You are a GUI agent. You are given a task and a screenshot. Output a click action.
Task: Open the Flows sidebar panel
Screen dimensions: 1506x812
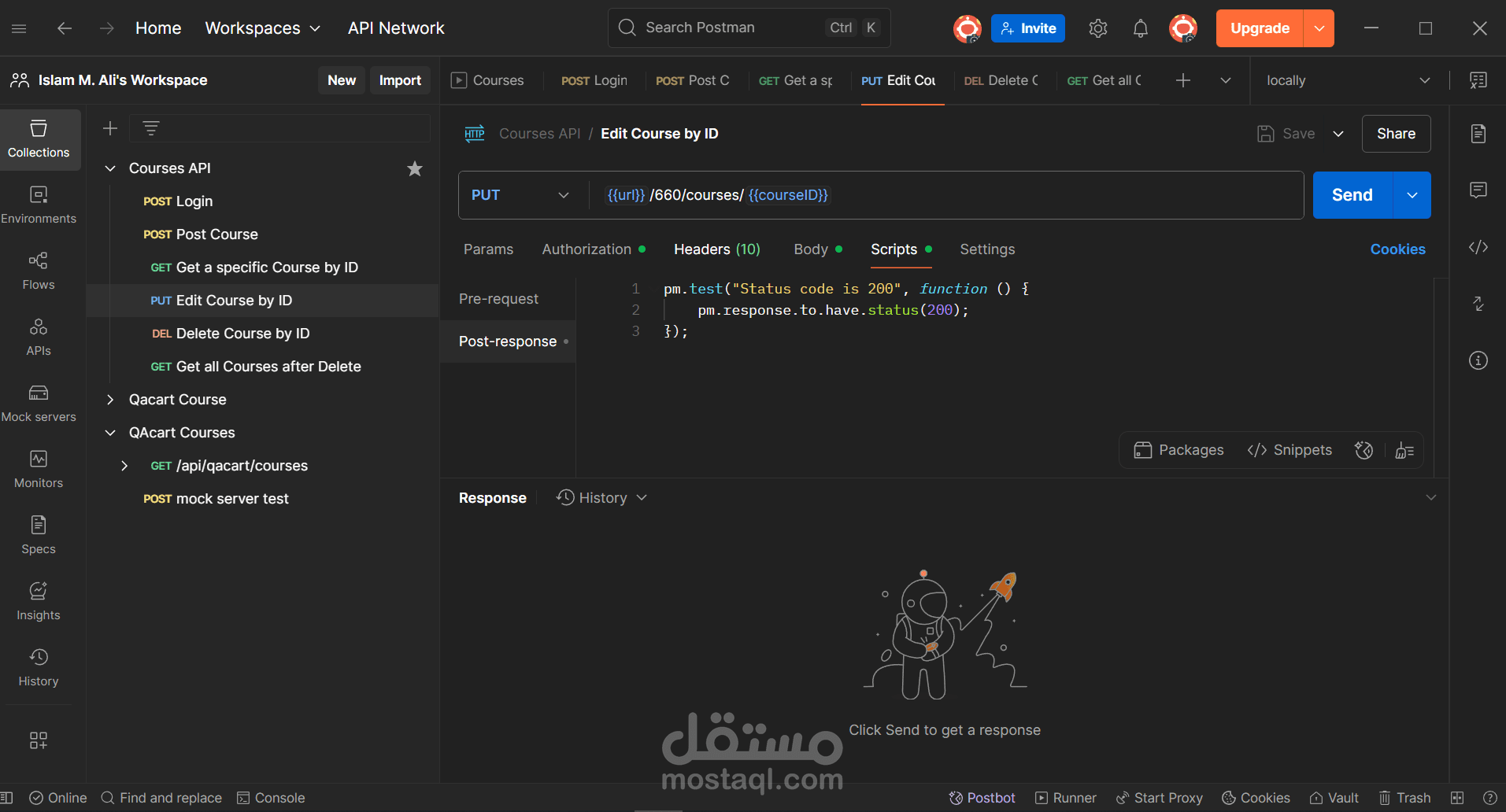point(39,271)
